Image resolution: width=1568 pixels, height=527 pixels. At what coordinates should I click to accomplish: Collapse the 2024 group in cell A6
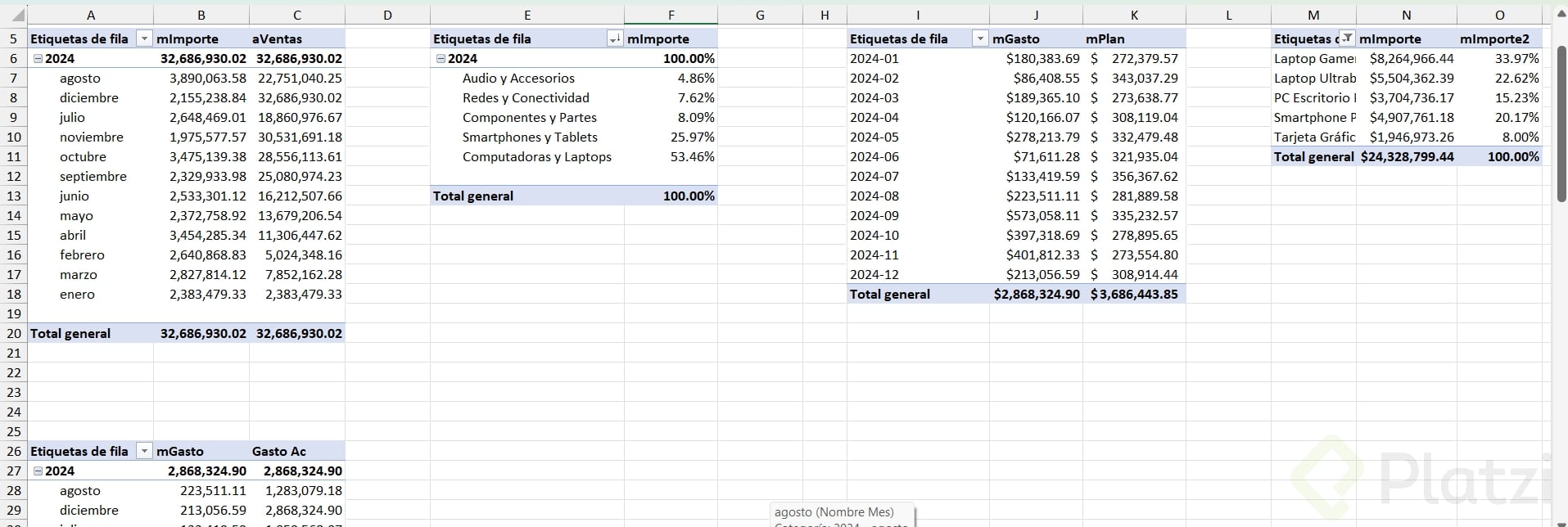(38, 58)
